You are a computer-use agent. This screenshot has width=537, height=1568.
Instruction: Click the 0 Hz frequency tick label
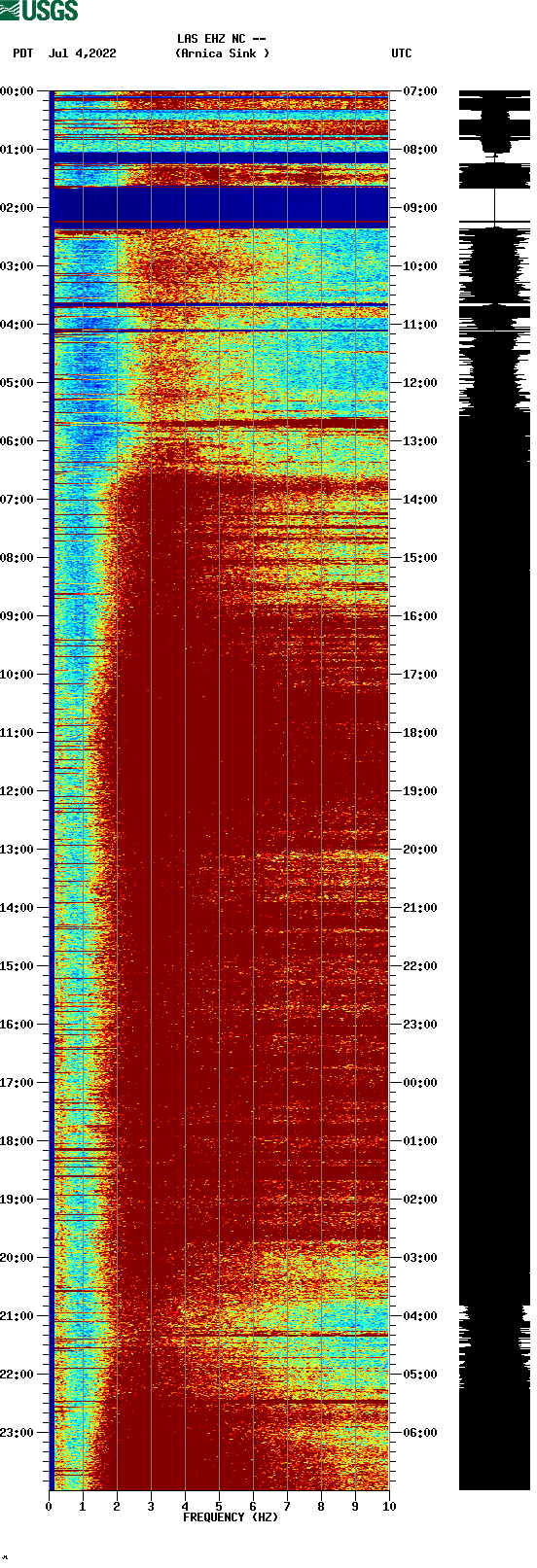(49, 1507)
